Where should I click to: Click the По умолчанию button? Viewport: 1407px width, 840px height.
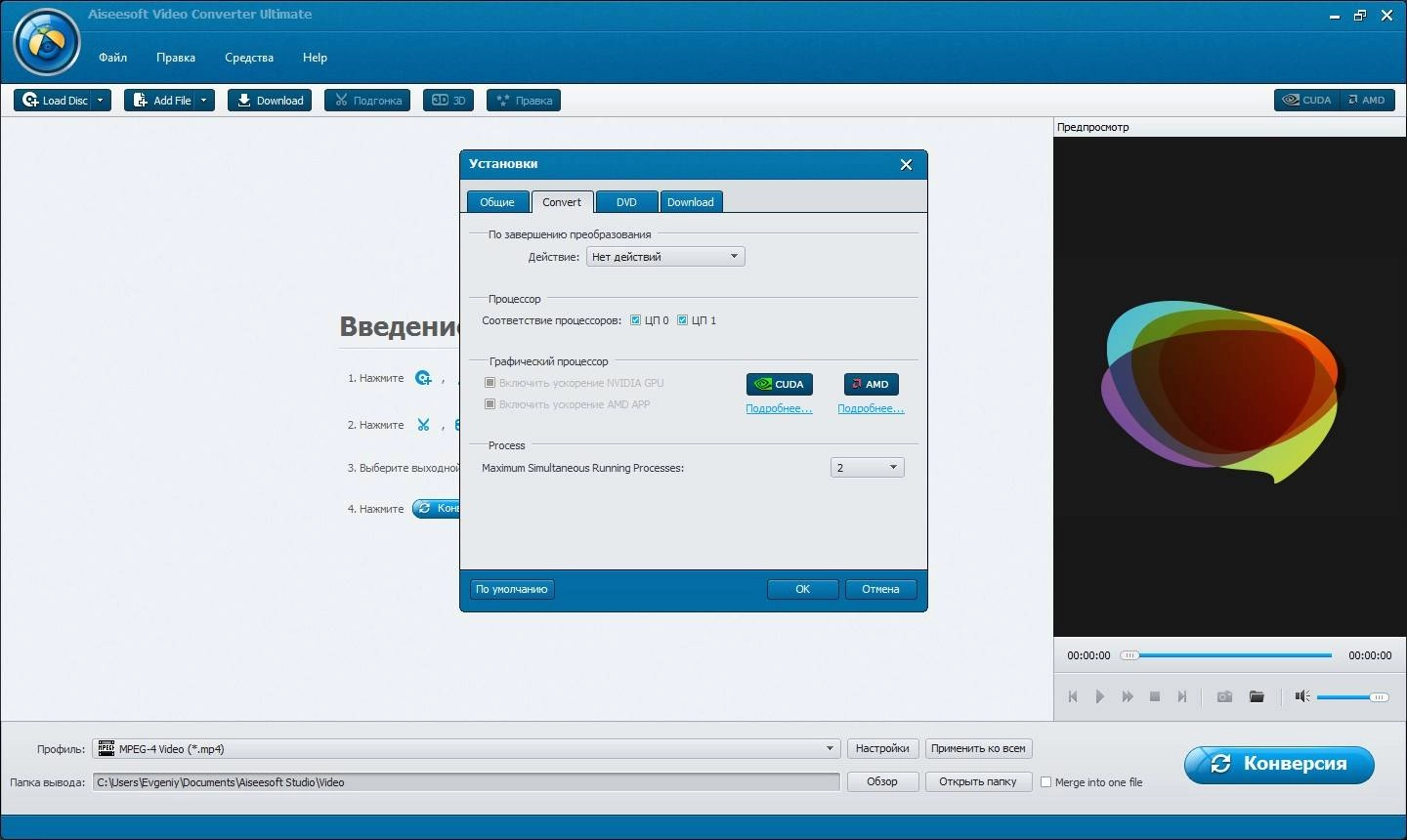coord(512,589)
